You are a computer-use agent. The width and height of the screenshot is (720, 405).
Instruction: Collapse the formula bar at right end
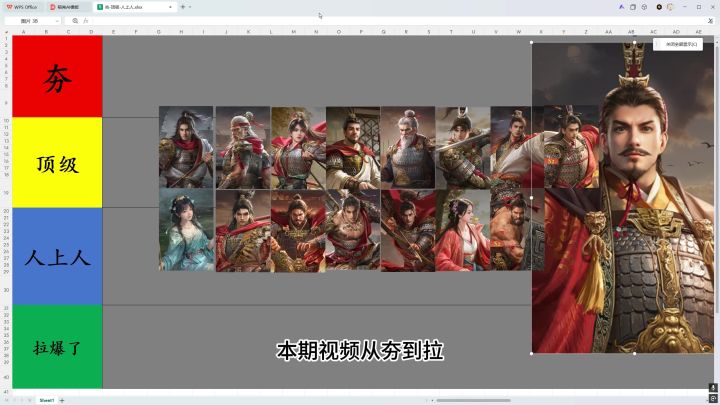pyautogui.click(x=711, y=21)
